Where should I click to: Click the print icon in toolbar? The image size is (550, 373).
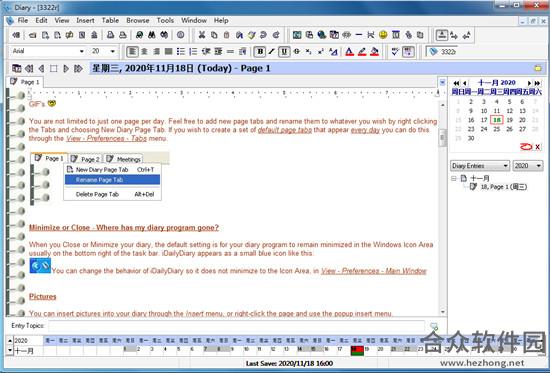110,35
